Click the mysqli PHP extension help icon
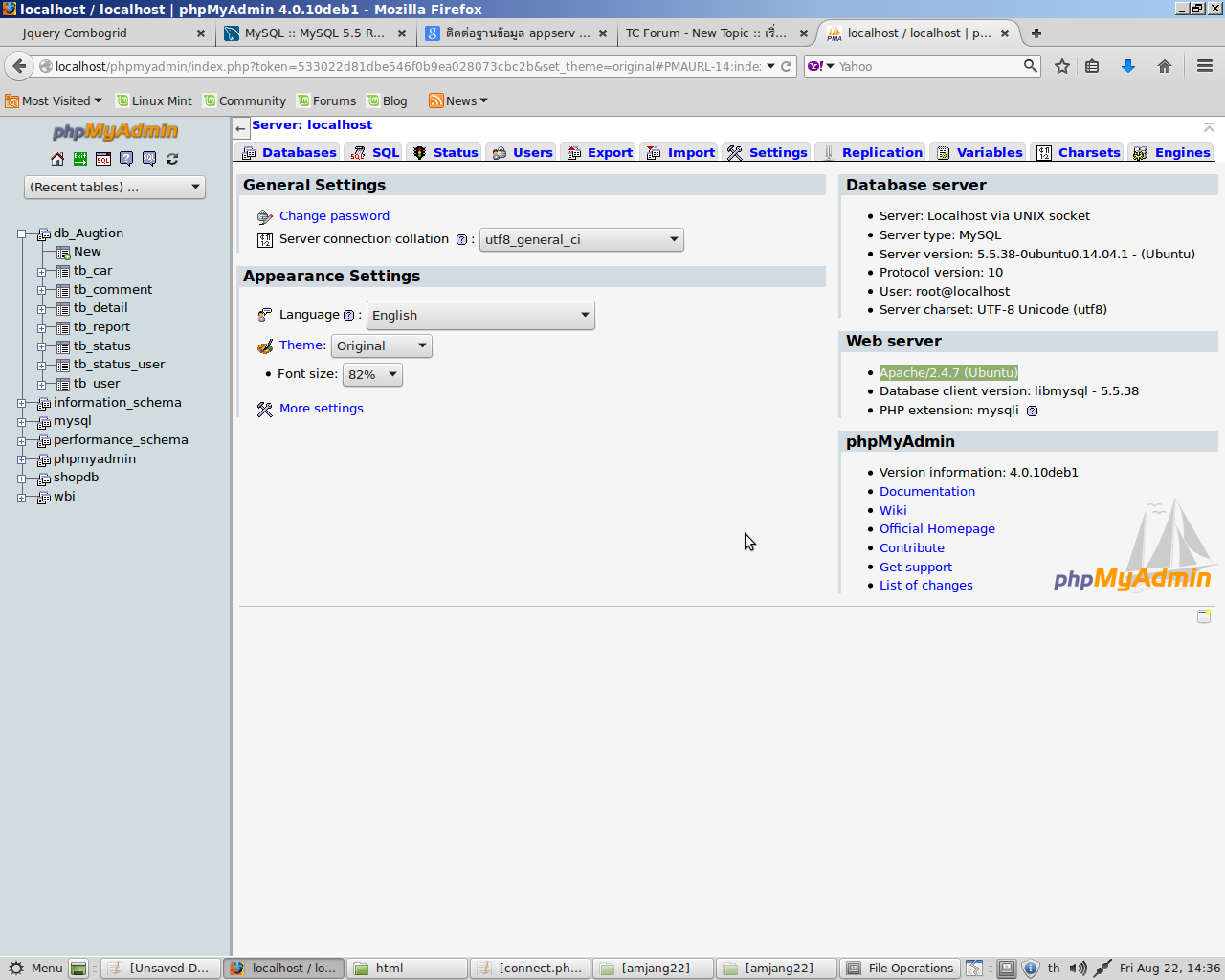The image size is (1225, 980). pos(1032,411)
